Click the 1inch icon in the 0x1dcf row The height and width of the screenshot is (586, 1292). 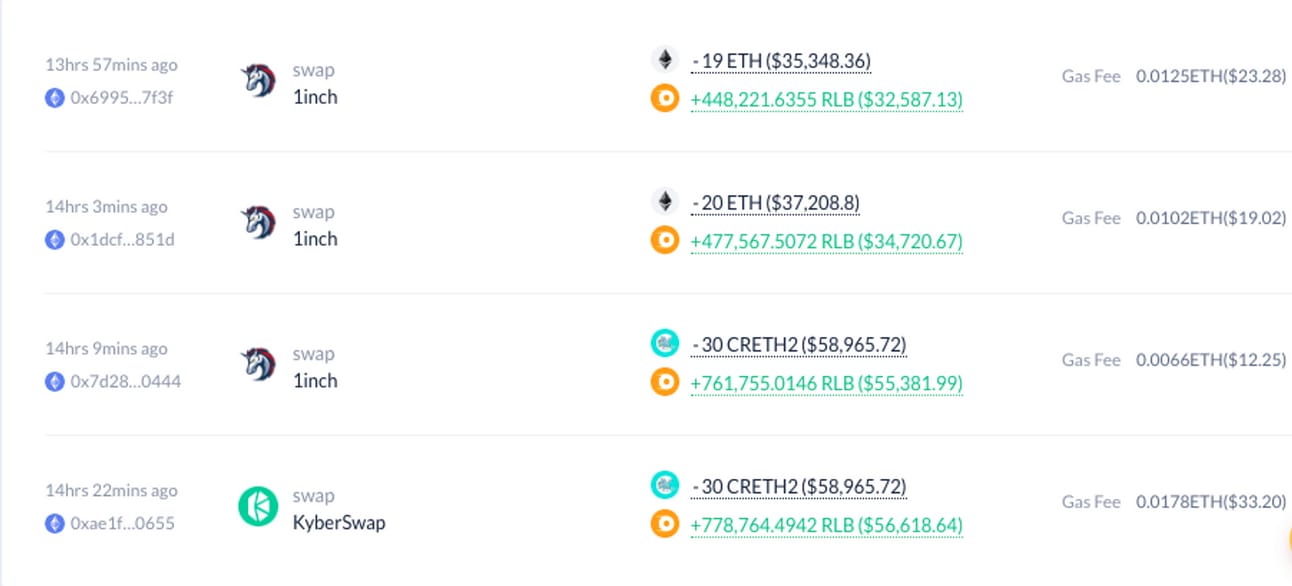click(258, 222)
